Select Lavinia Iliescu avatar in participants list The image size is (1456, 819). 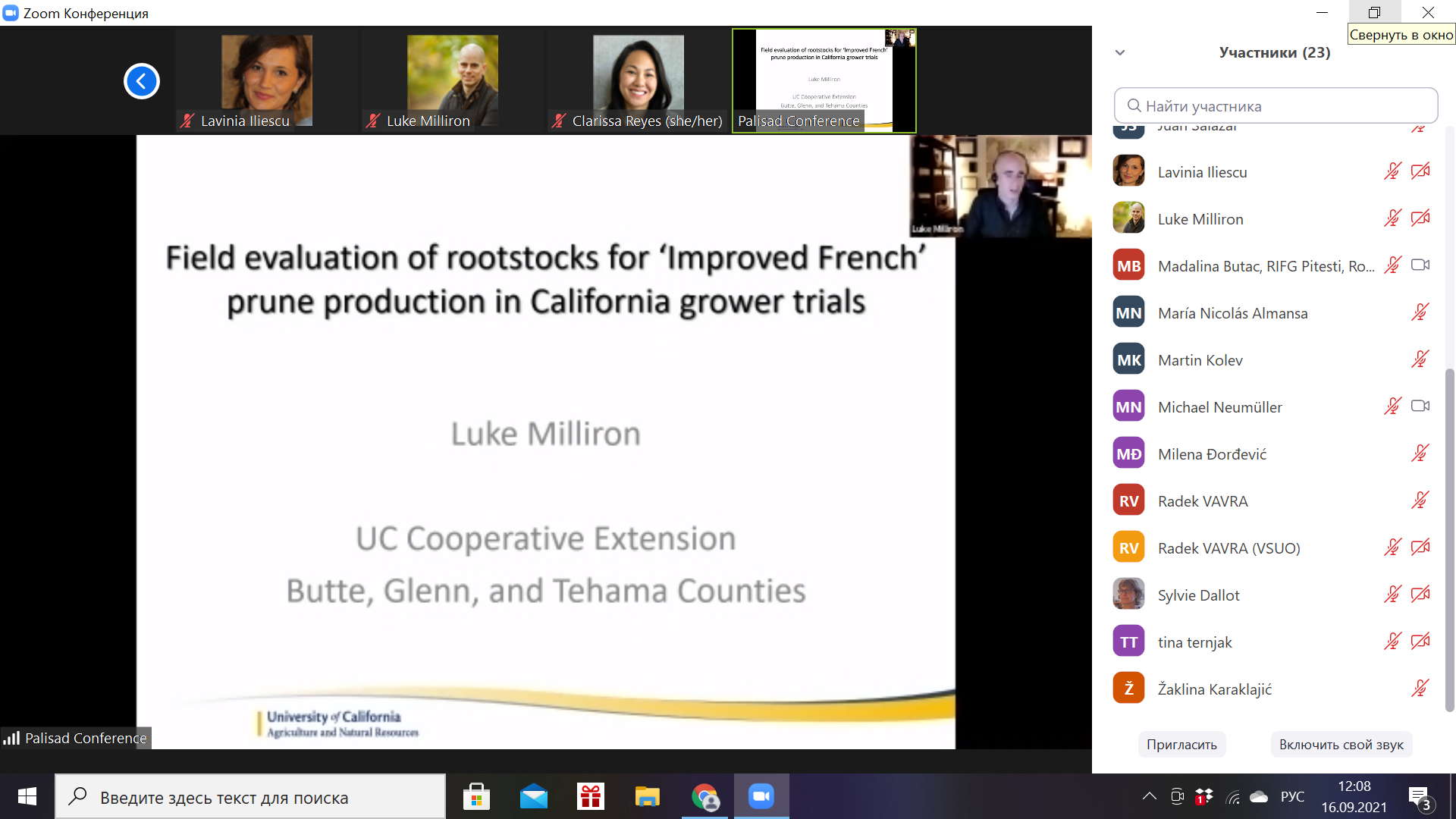click(1128, 171)
